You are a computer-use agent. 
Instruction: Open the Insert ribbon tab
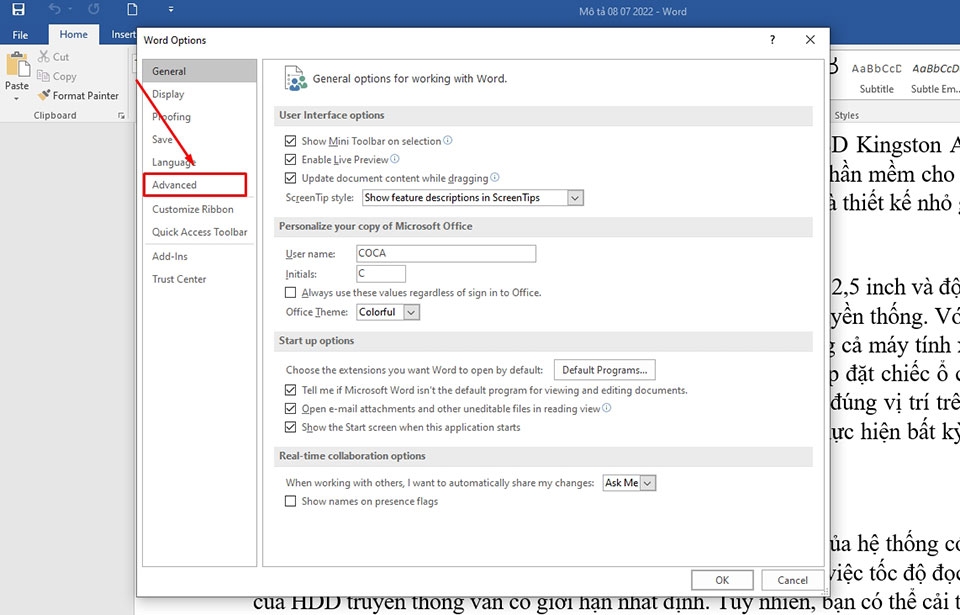point(123,35)
